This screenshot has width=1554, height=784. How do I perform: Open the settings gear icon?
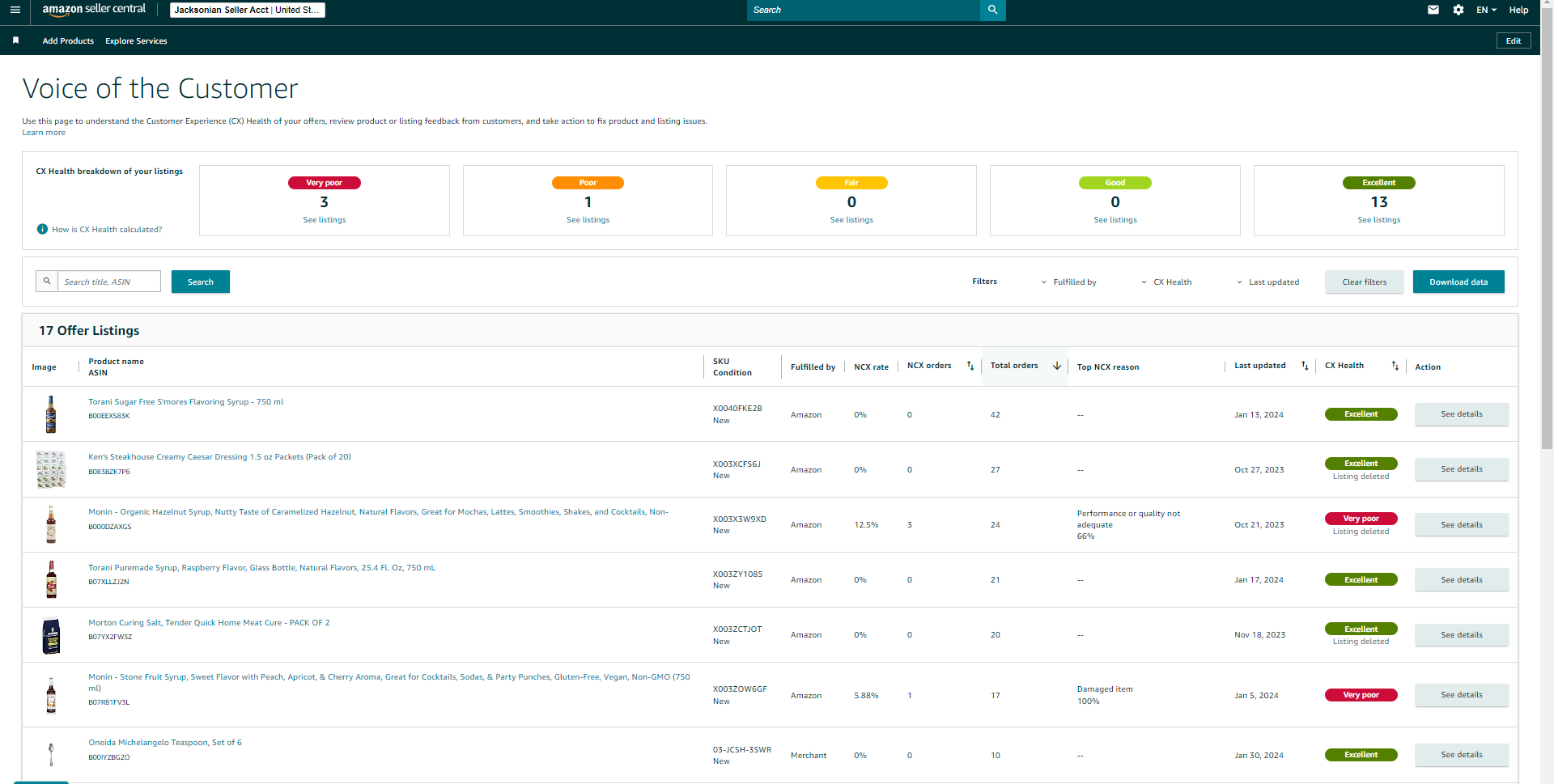[x=1458, y=10]
